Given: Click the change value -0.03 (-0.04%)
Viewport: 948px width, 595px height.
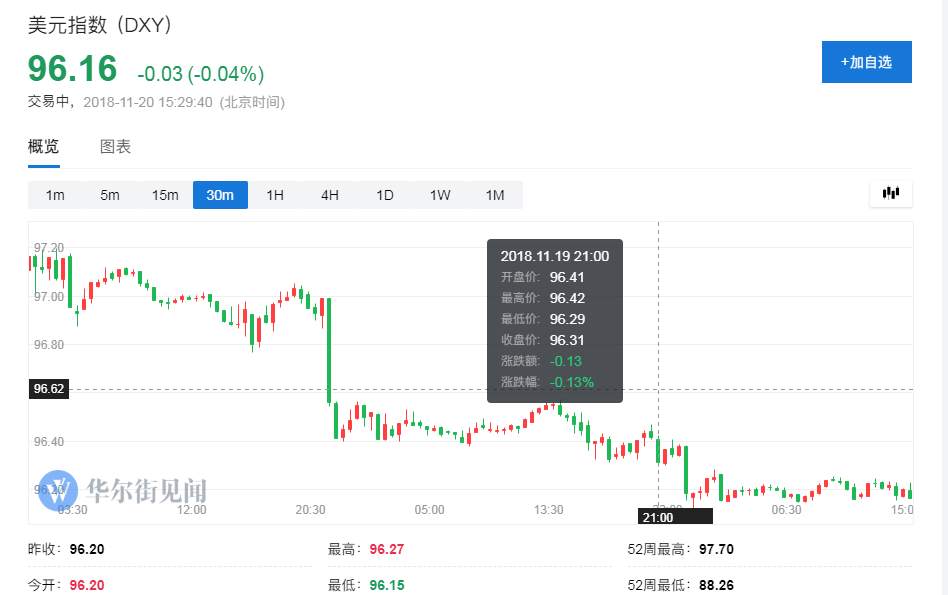Looking at the screenshot, I should (201, 74).
